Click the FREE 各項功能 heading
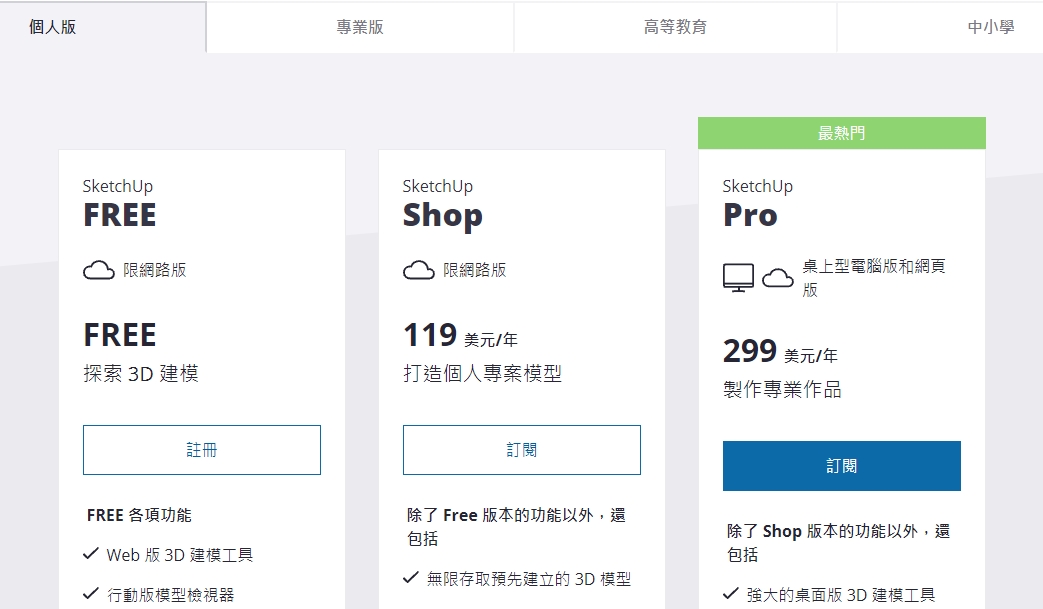The height and width of the screenshot is (609, 1043). (139, 515)
